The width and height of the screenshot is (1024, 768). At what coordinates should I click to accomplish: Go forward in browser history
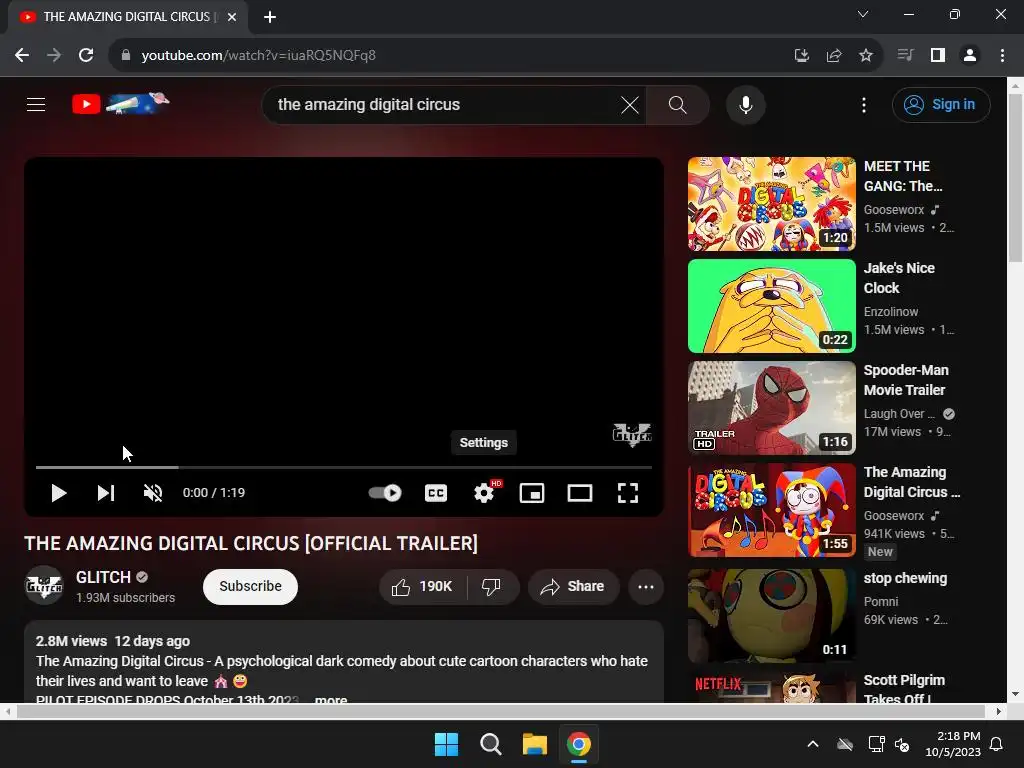pyautogui.click(x=54, y=56)
